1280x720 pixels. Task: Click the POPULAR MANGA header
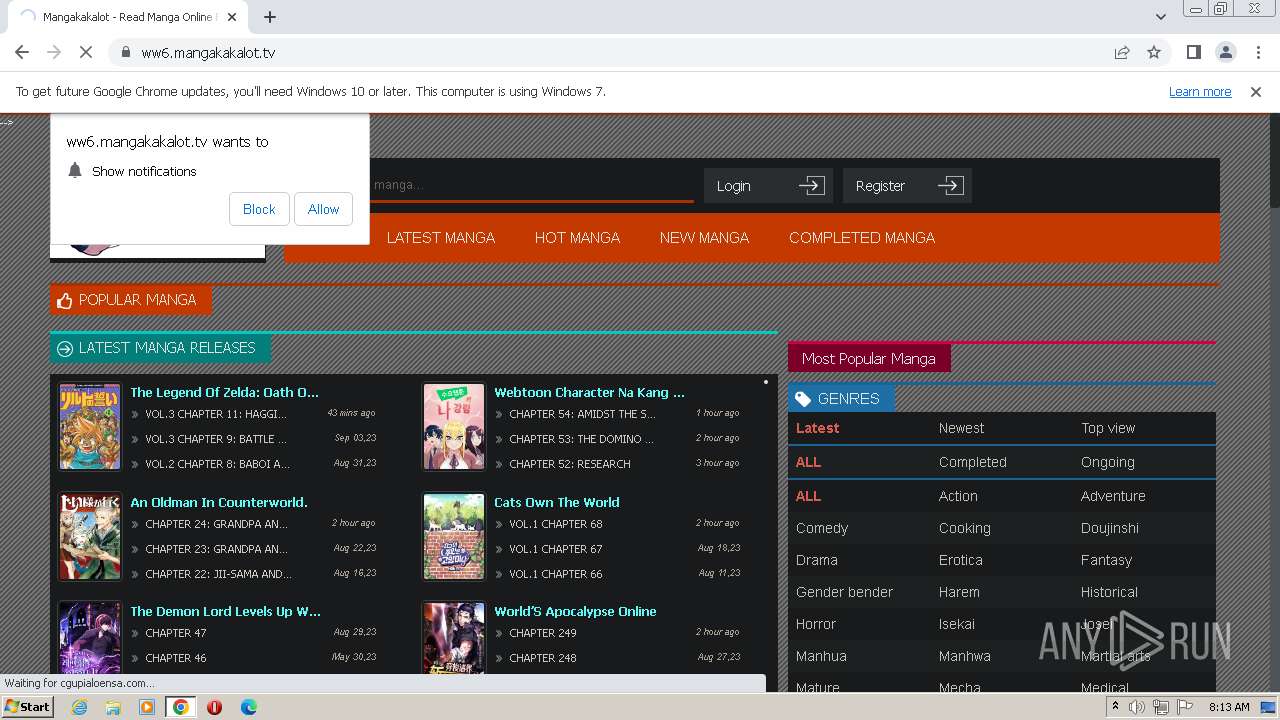coord(130,300)
